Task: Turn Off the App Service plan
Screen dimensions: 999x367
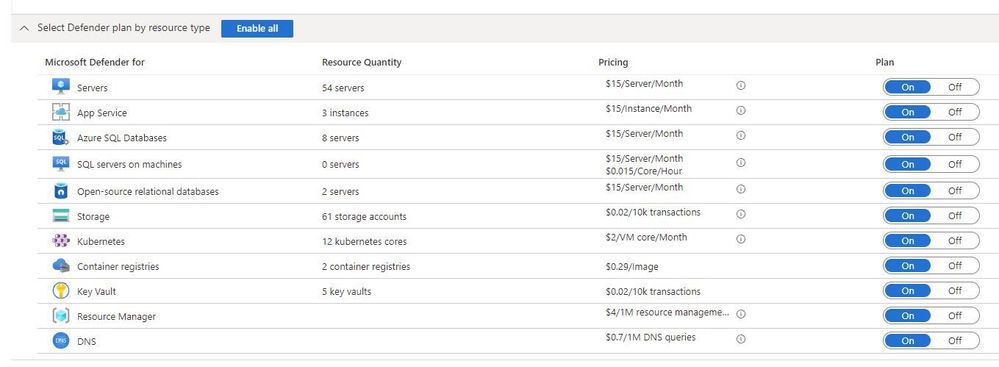Action: [x=954, y=112]
